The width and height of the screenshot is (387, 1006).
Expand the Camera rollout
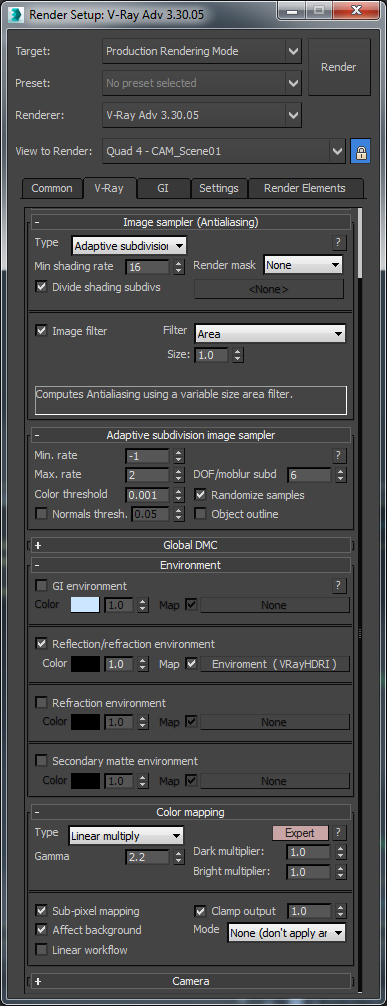(191, 981)
